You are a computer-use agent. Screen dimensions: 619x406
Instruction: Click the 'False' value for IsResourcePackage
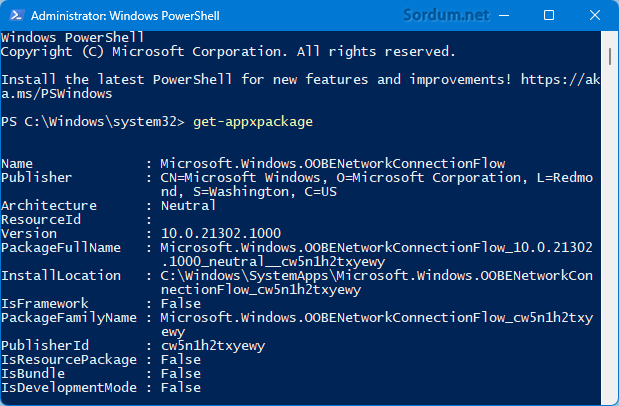pyautogui.click(x=181, y=360)
